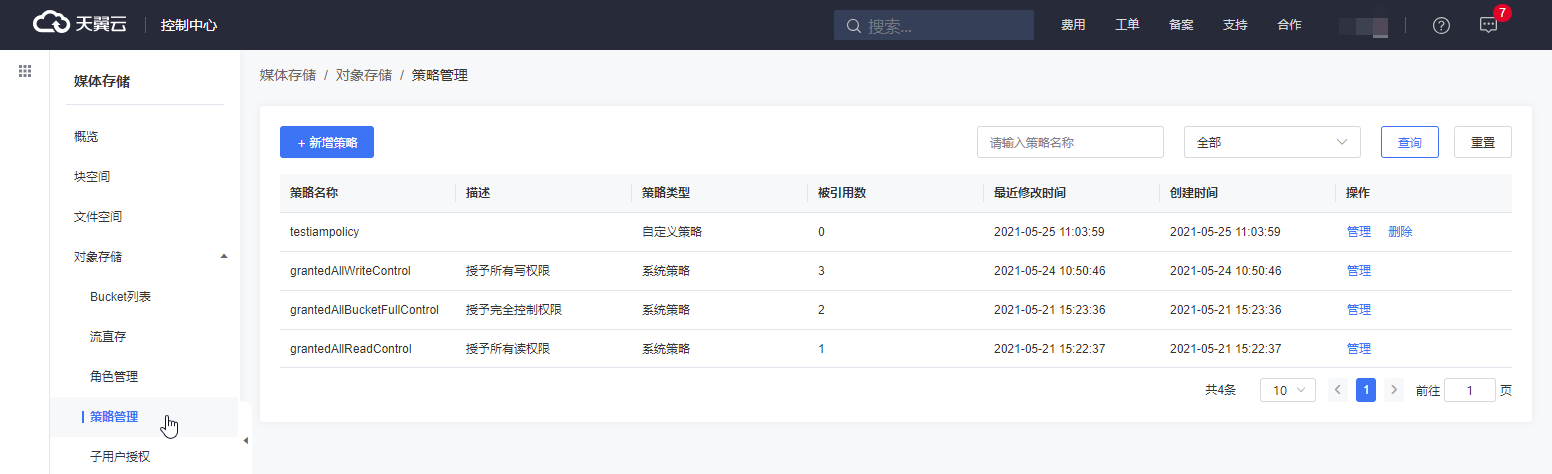The height and width of the screenshot is (474, 1552).
Task: Open the 全部 policy type dropdown
Action: point(1271,142)
